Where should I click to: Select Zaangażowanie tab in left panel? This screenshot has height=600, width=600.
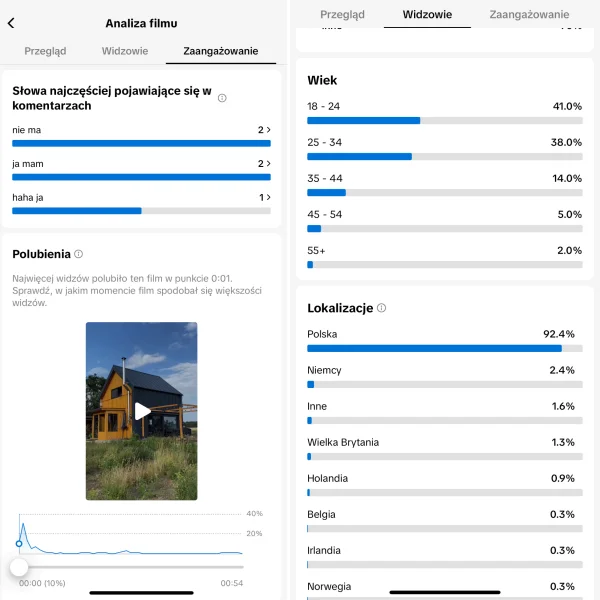221,50
